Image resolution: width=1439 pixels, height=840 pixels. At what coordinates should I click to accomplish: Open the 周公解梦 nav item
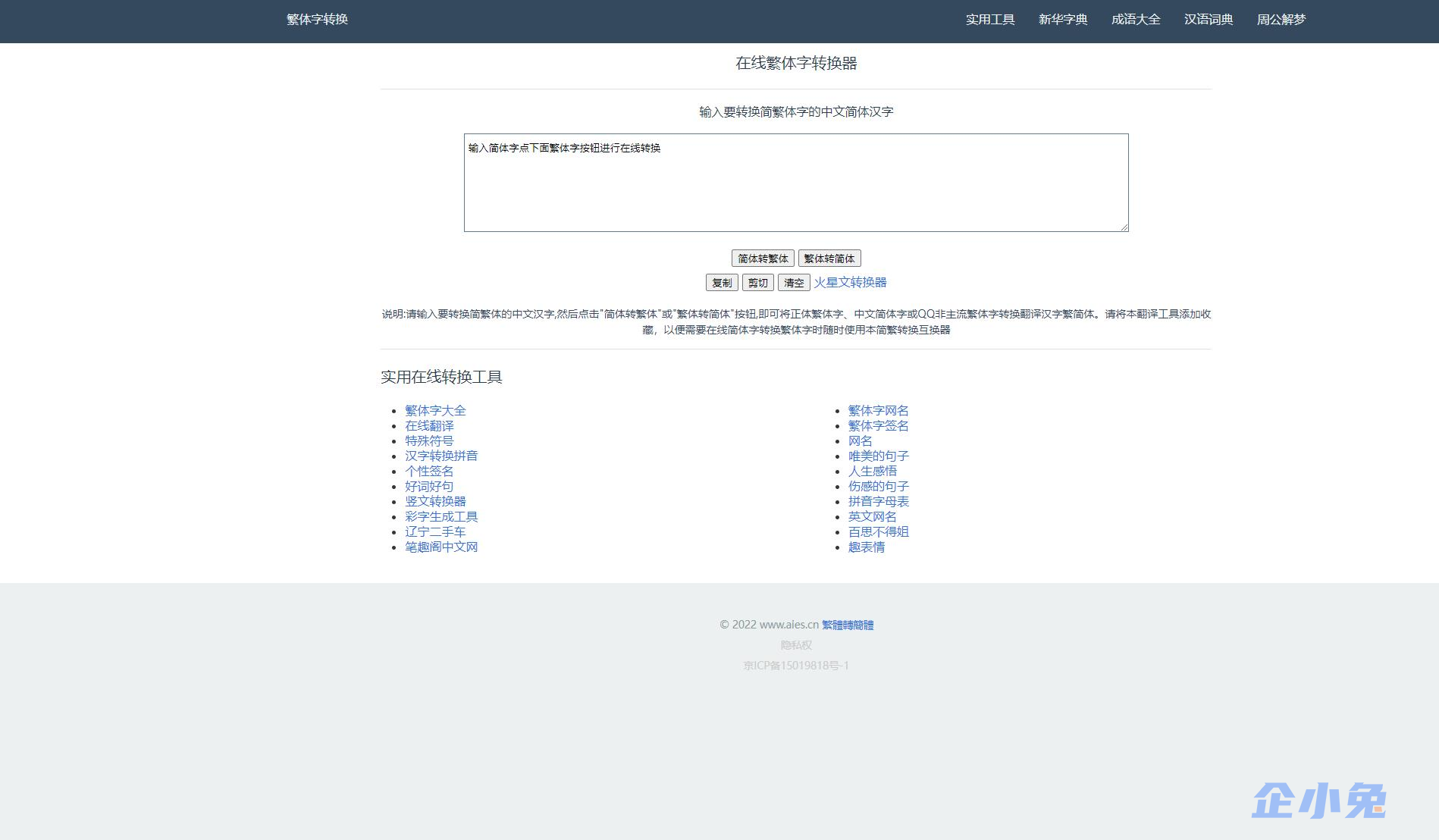point(1281,20)
